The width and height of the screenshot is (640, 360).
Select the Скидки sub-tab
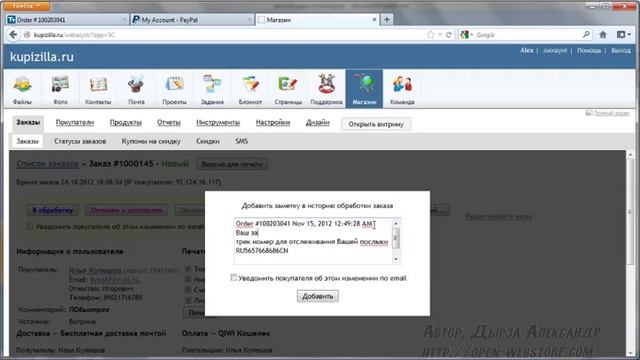[208, 141]
